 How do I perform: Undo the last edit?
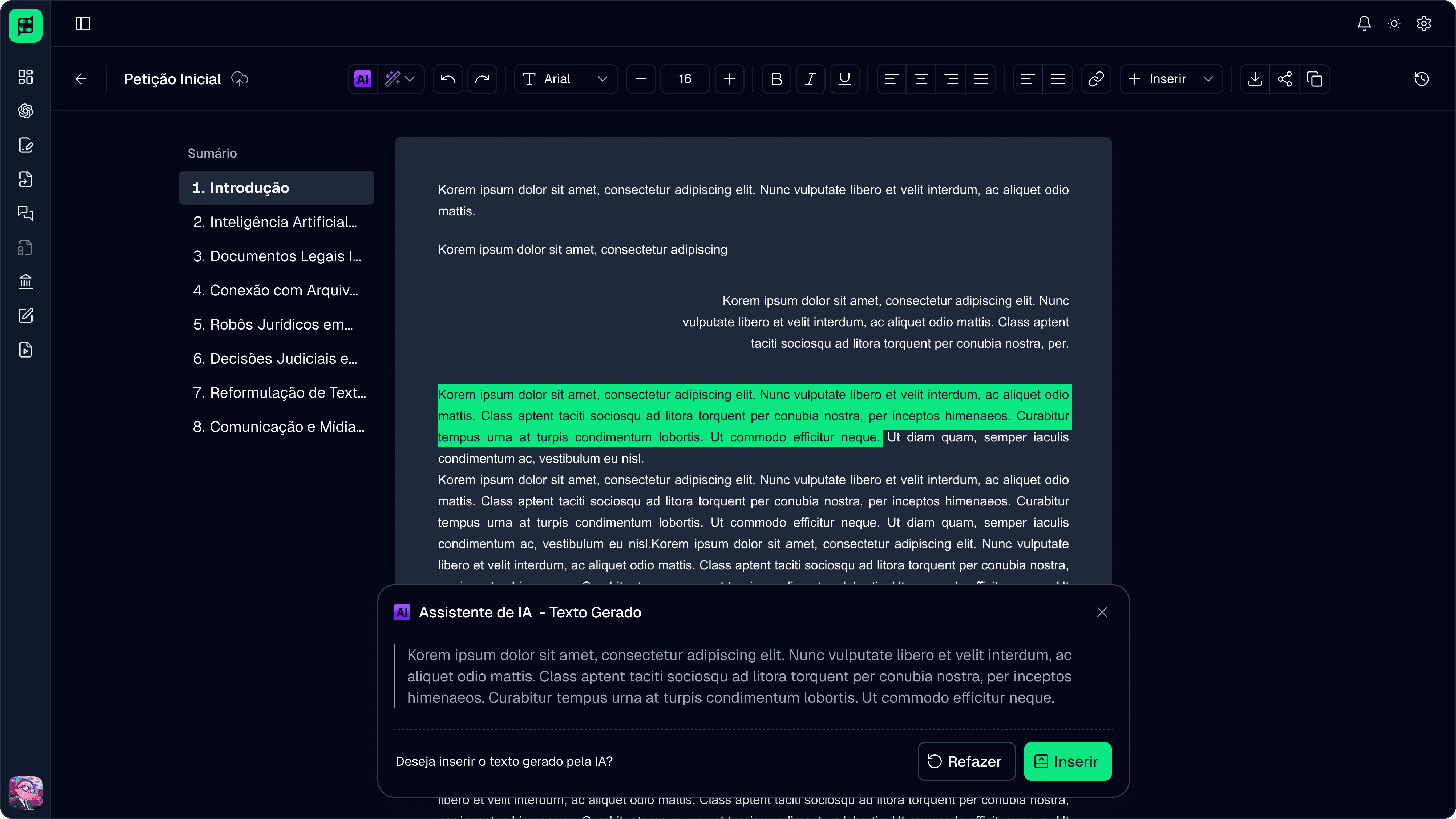(x=448, y=79)
